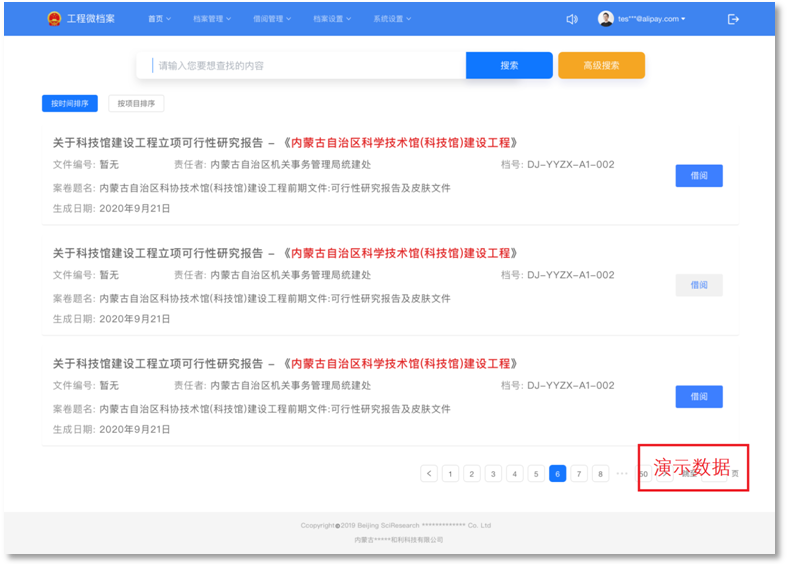The height and width of the screenshot is (564, 787).
Task: Click the user avatar picture
Action: (x=605, y=19)
